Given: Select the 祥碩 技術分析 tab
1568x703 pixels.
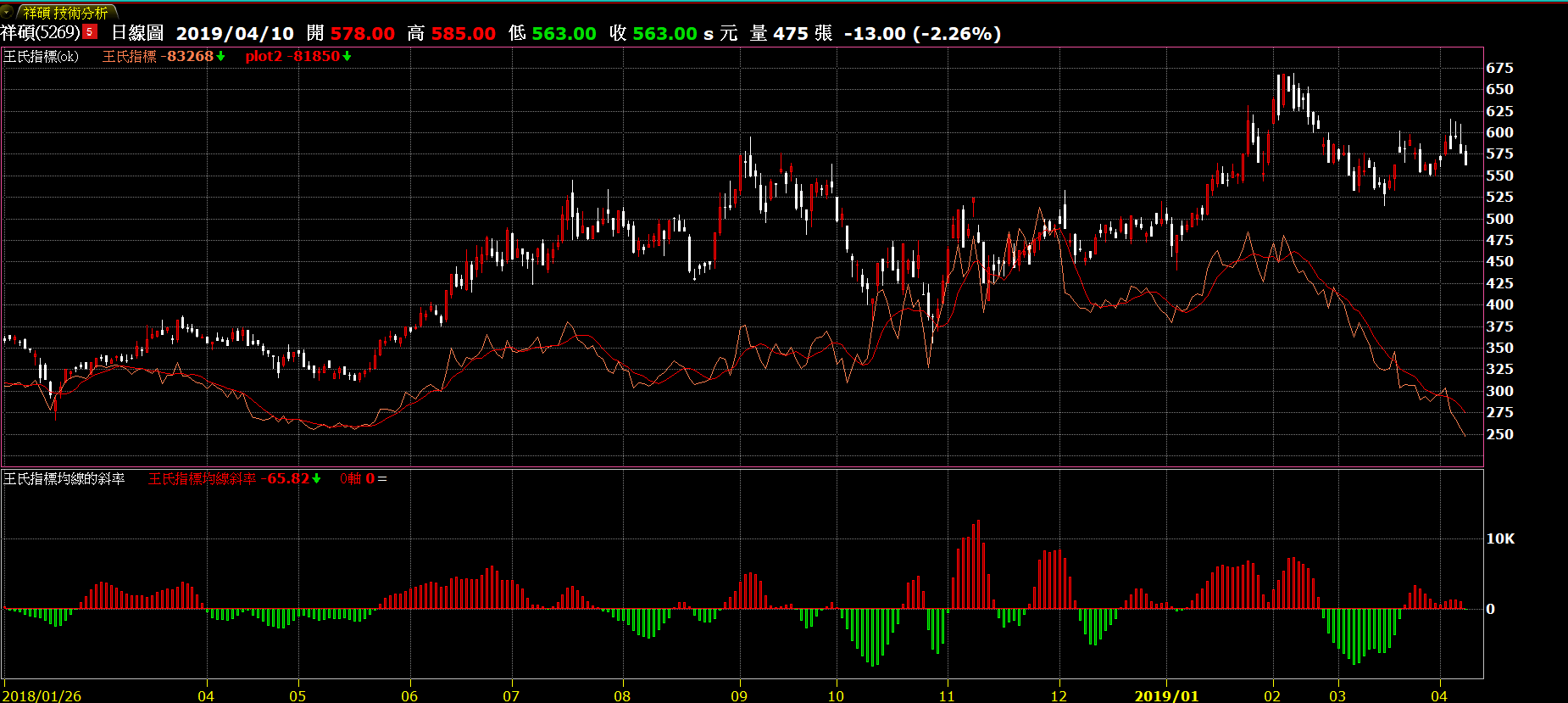Looking at the screenshot, I should coord(65,13).
